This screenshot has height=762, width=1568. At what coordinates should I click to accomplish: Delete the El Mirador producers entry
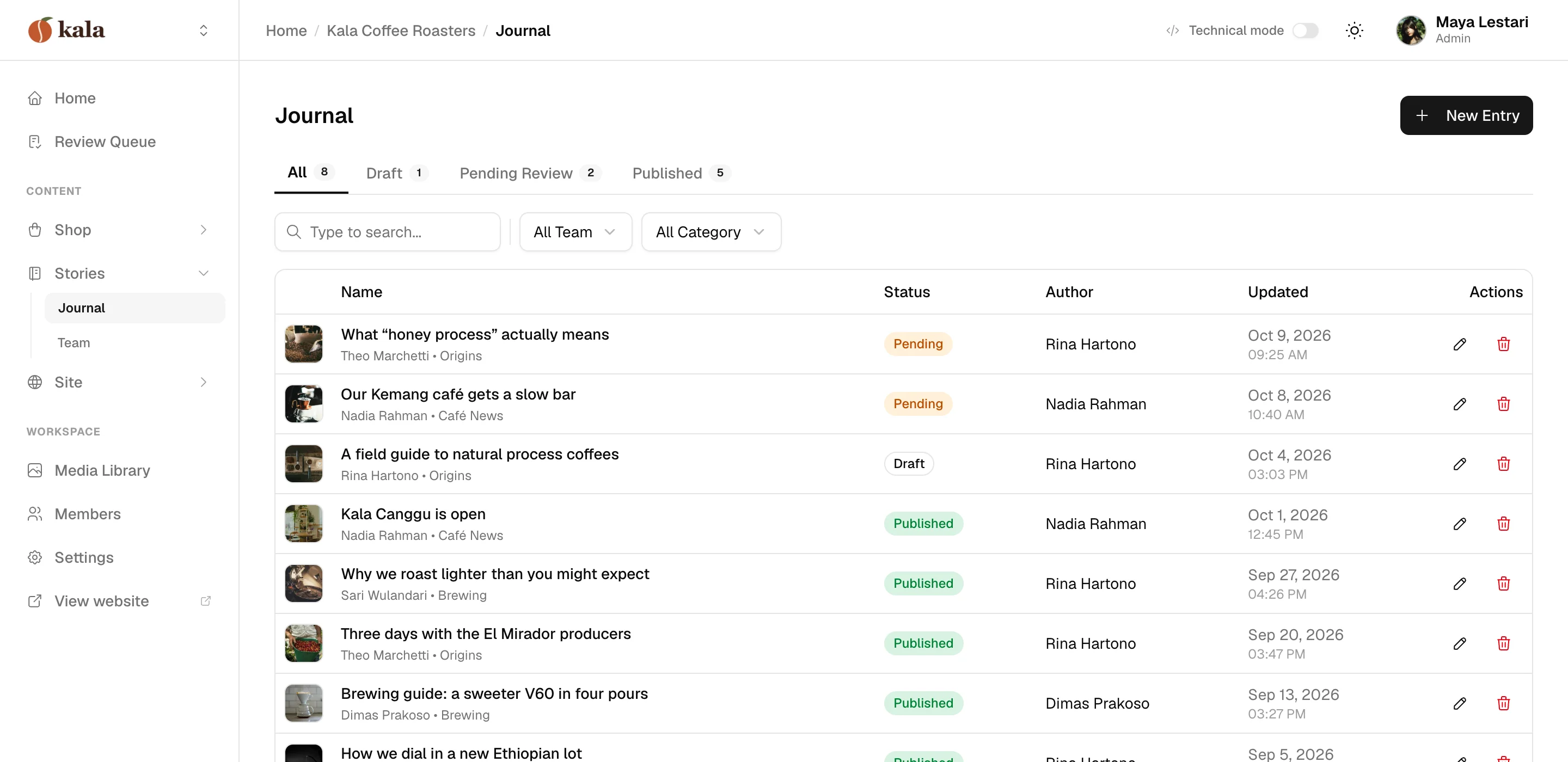click(x=1503, y=643)
